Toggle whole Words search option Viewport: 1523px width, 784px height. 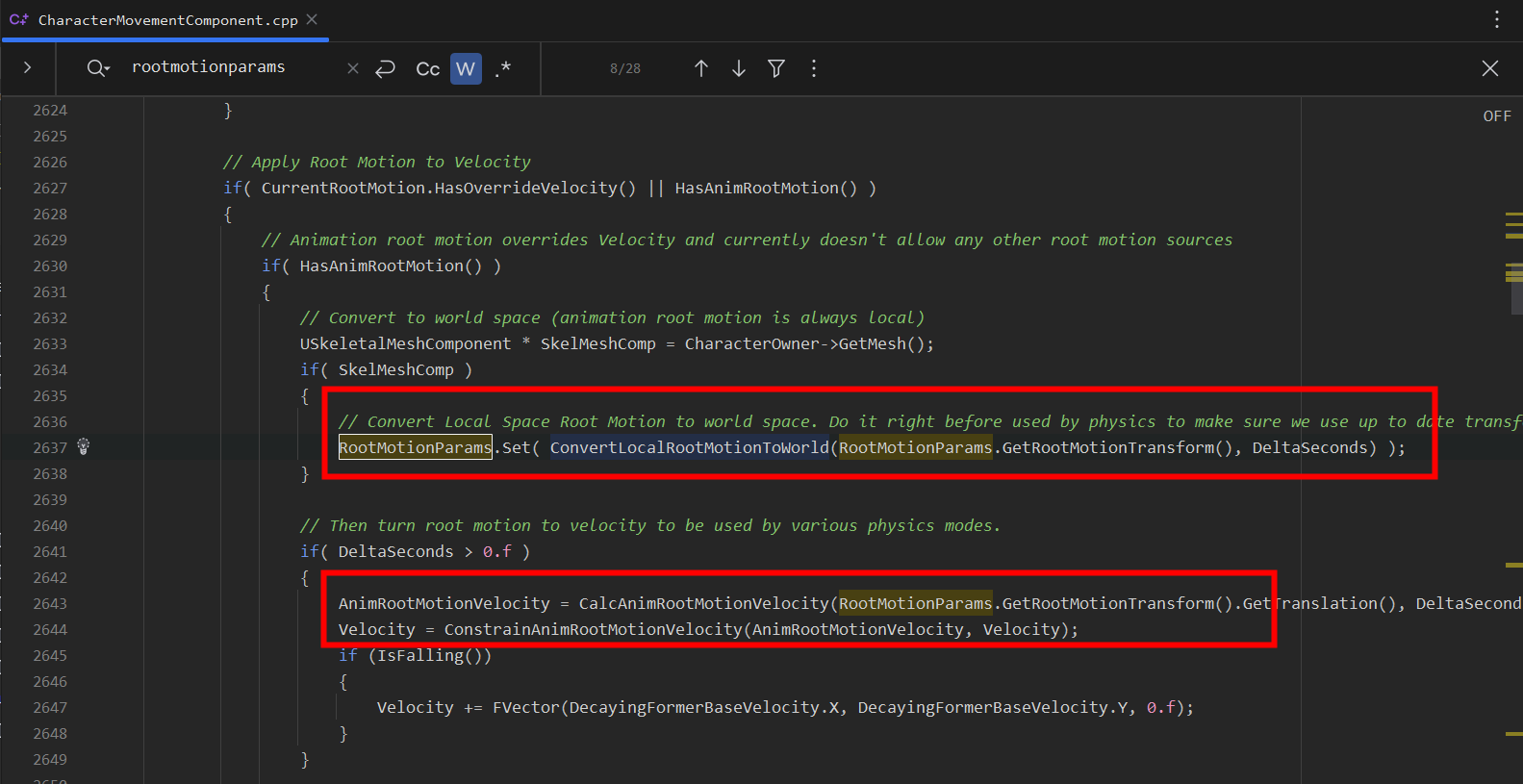coord(466,68)
